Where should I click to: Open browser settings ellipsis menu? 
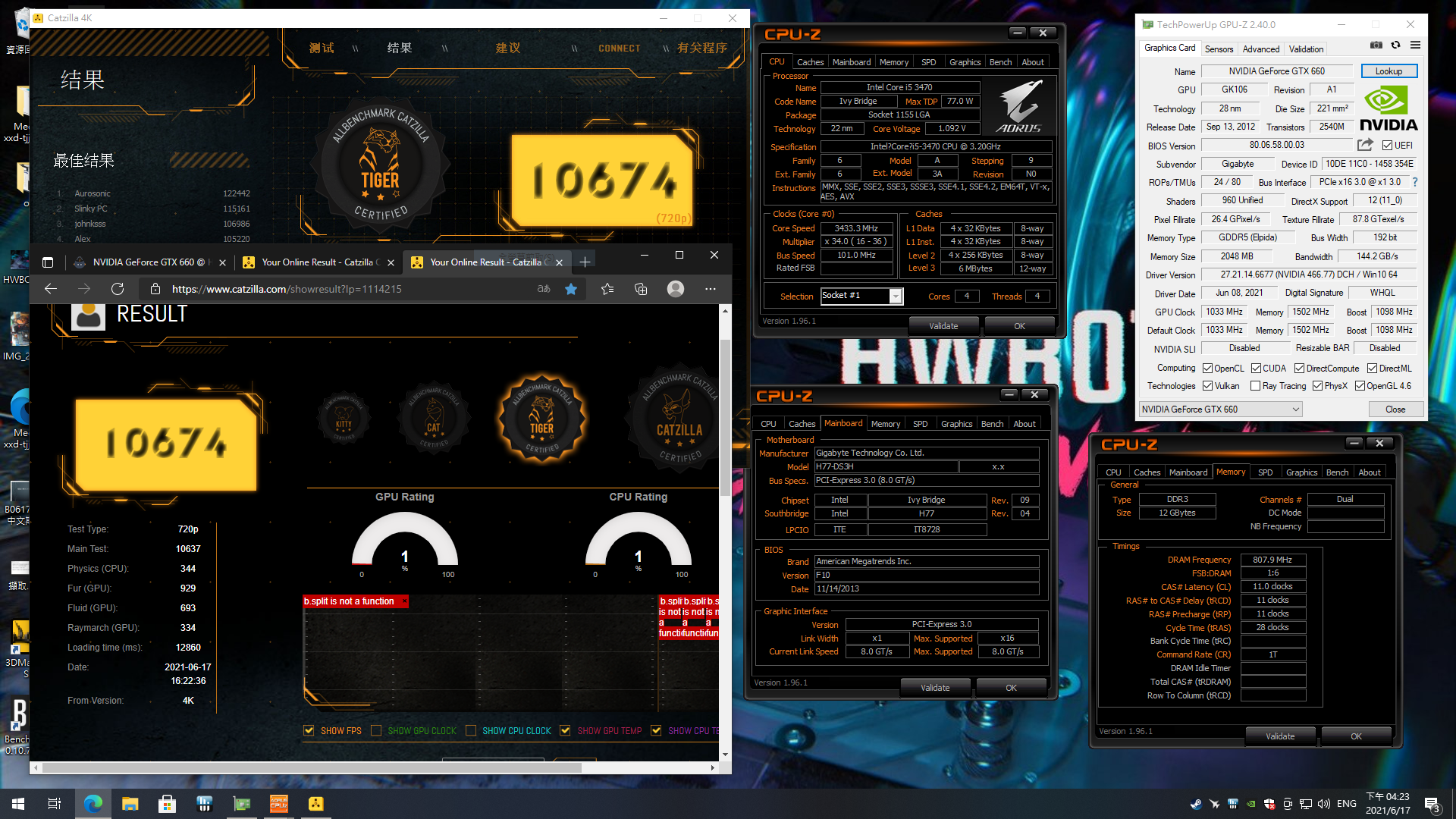tap(711, 289)
